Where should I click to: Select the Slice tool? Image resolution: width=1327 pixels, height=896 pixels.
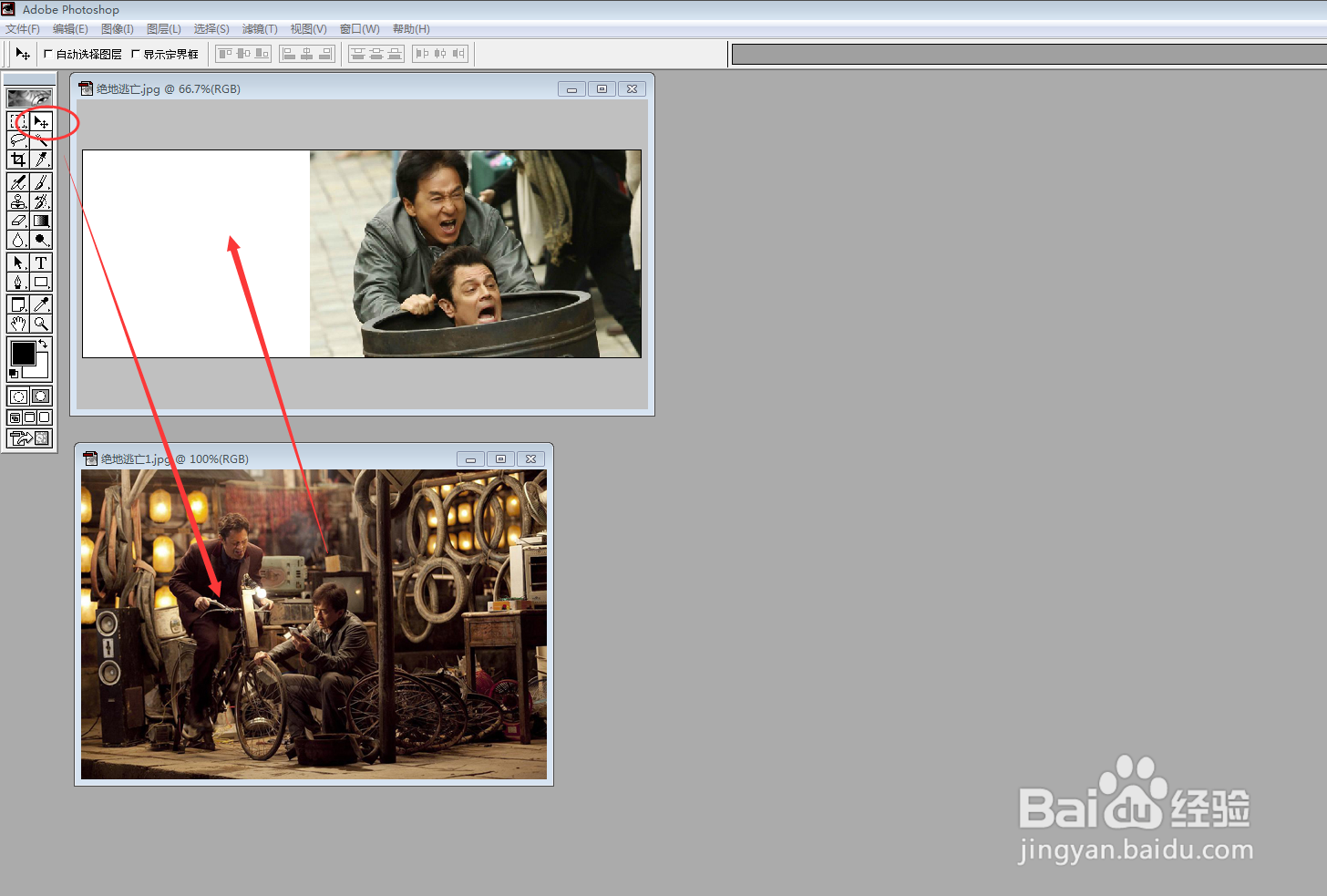pyautogui.click(x=41, y=160)
